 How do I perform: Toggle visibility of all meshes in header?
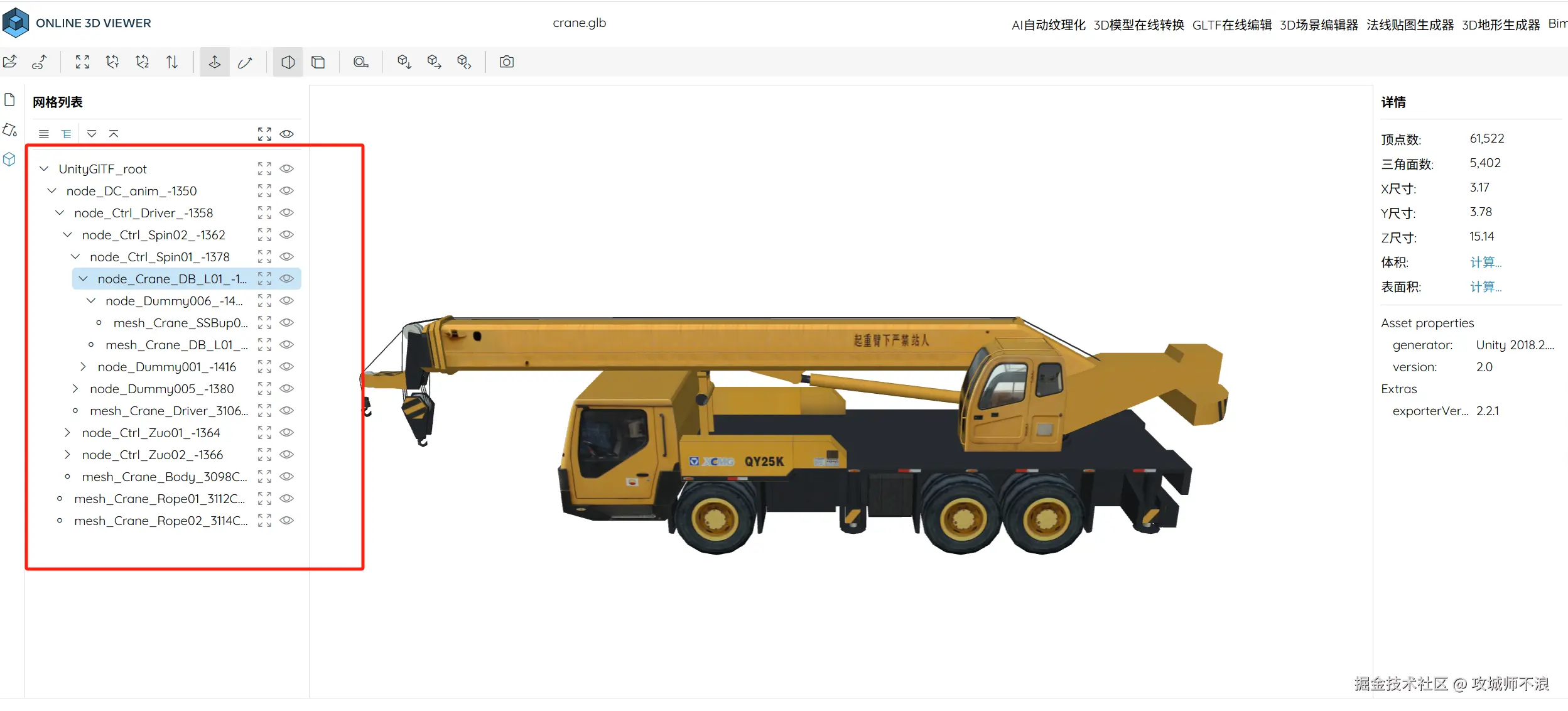pyautogui.click(x=286, y=134)
